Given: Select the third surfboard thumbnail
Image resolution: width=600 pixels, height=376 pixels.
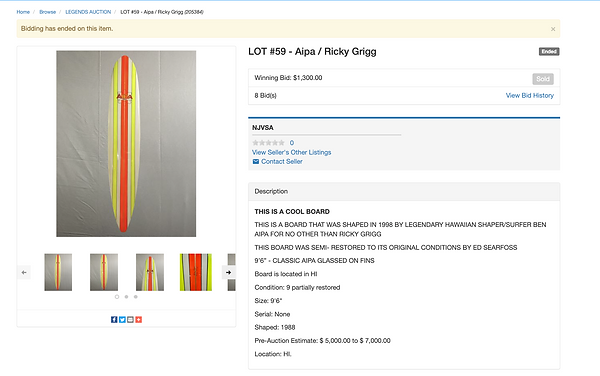Looking at the screenshot, I should pyautogui.click(x=150, y=272).
